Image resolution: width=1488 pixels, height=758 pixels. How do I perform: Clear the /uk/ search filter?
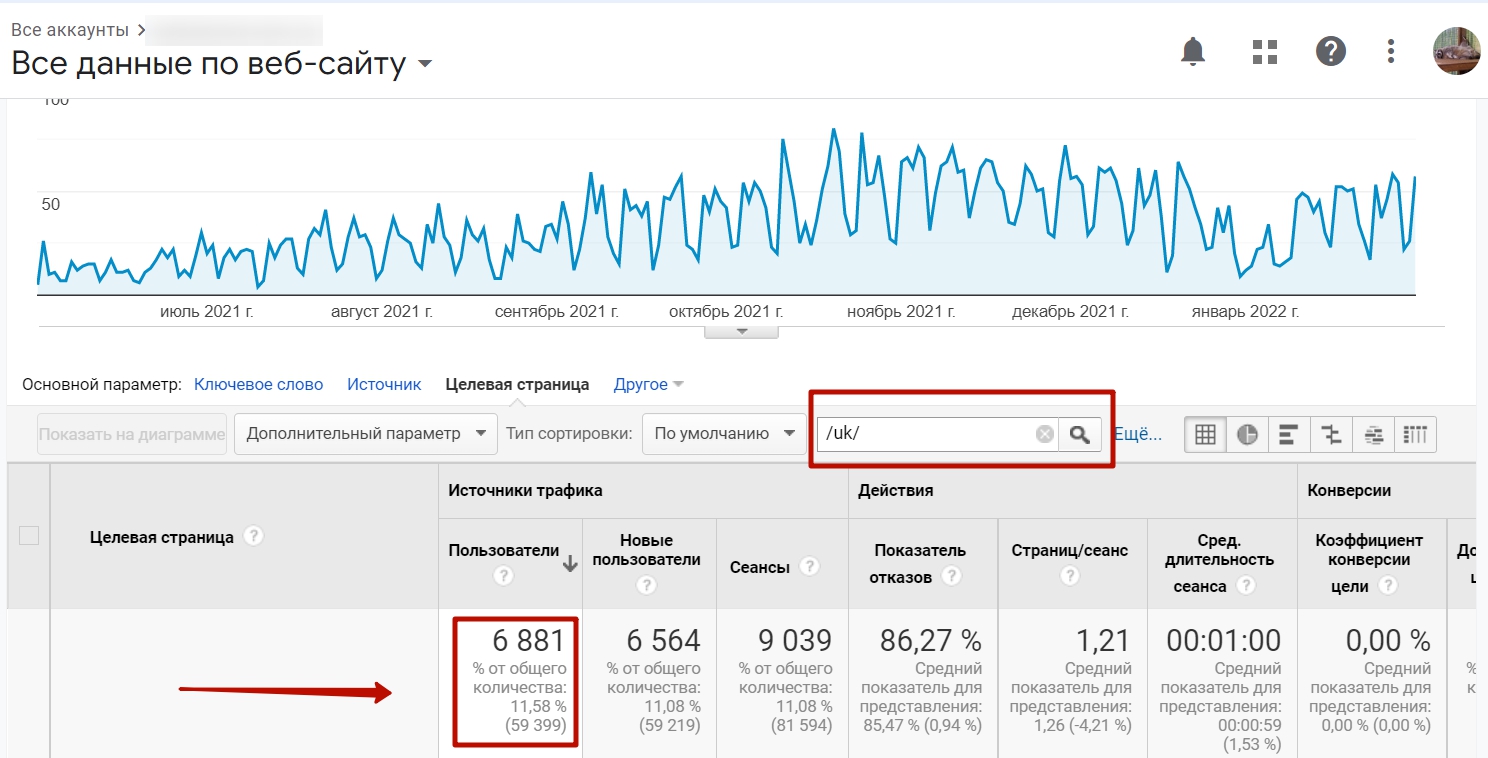1044,434
